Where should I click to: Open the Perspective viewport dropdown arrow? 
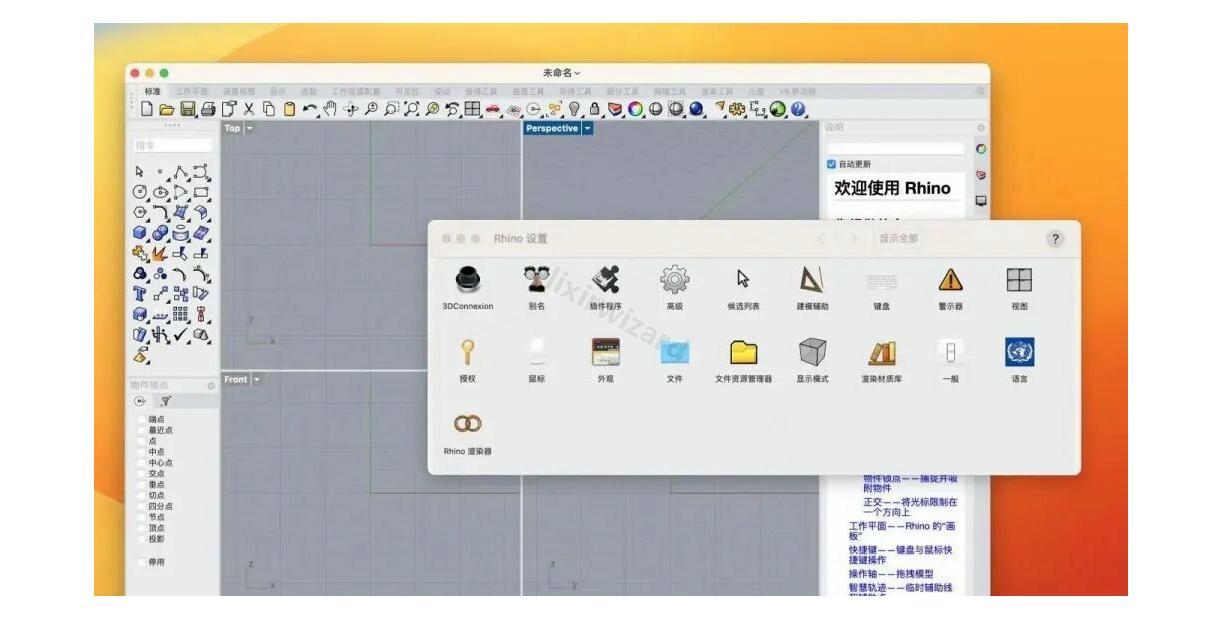(x=588, y=128)
